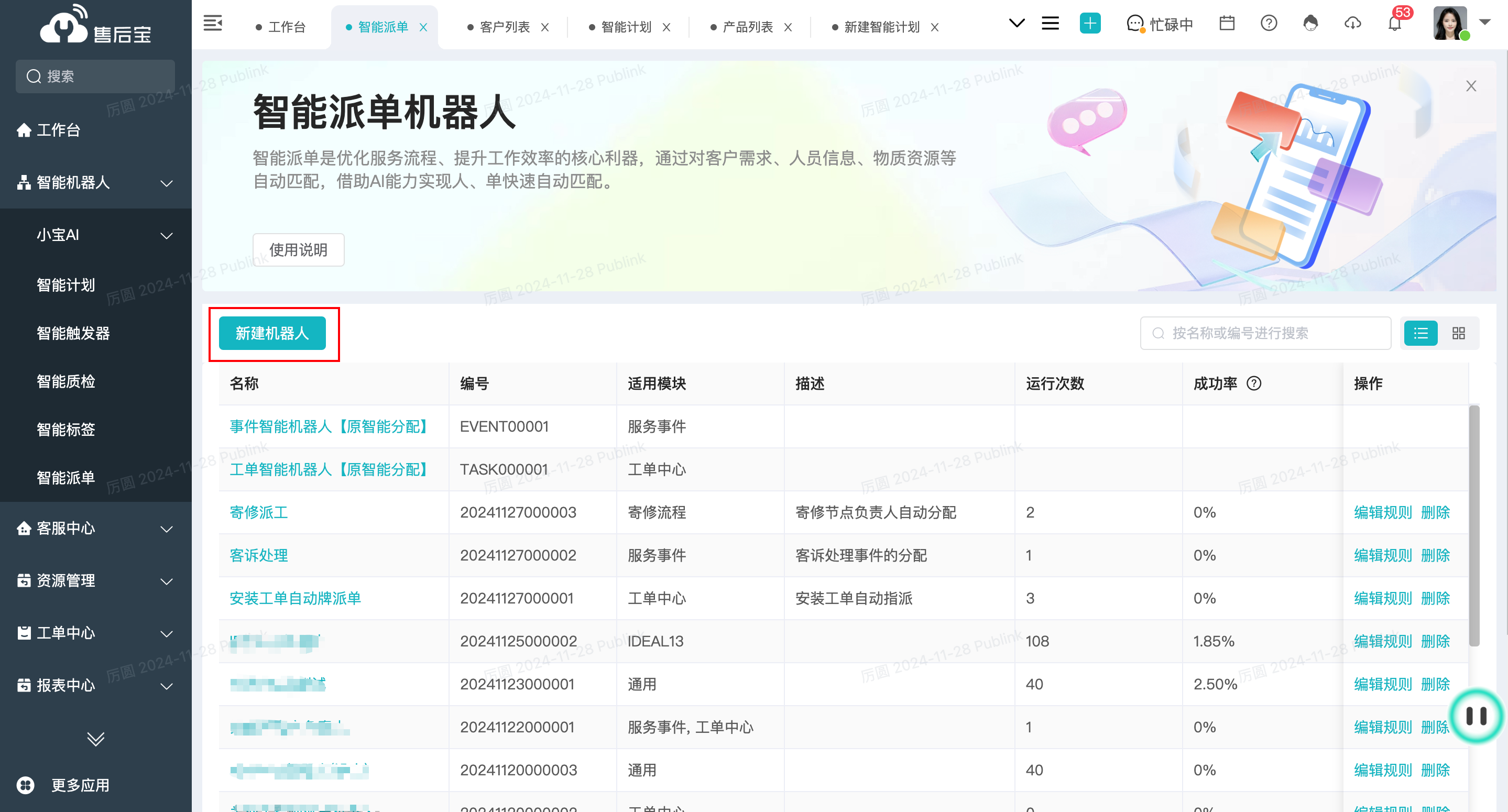Open 智能触发器 in the sidebar

(73, 333)
